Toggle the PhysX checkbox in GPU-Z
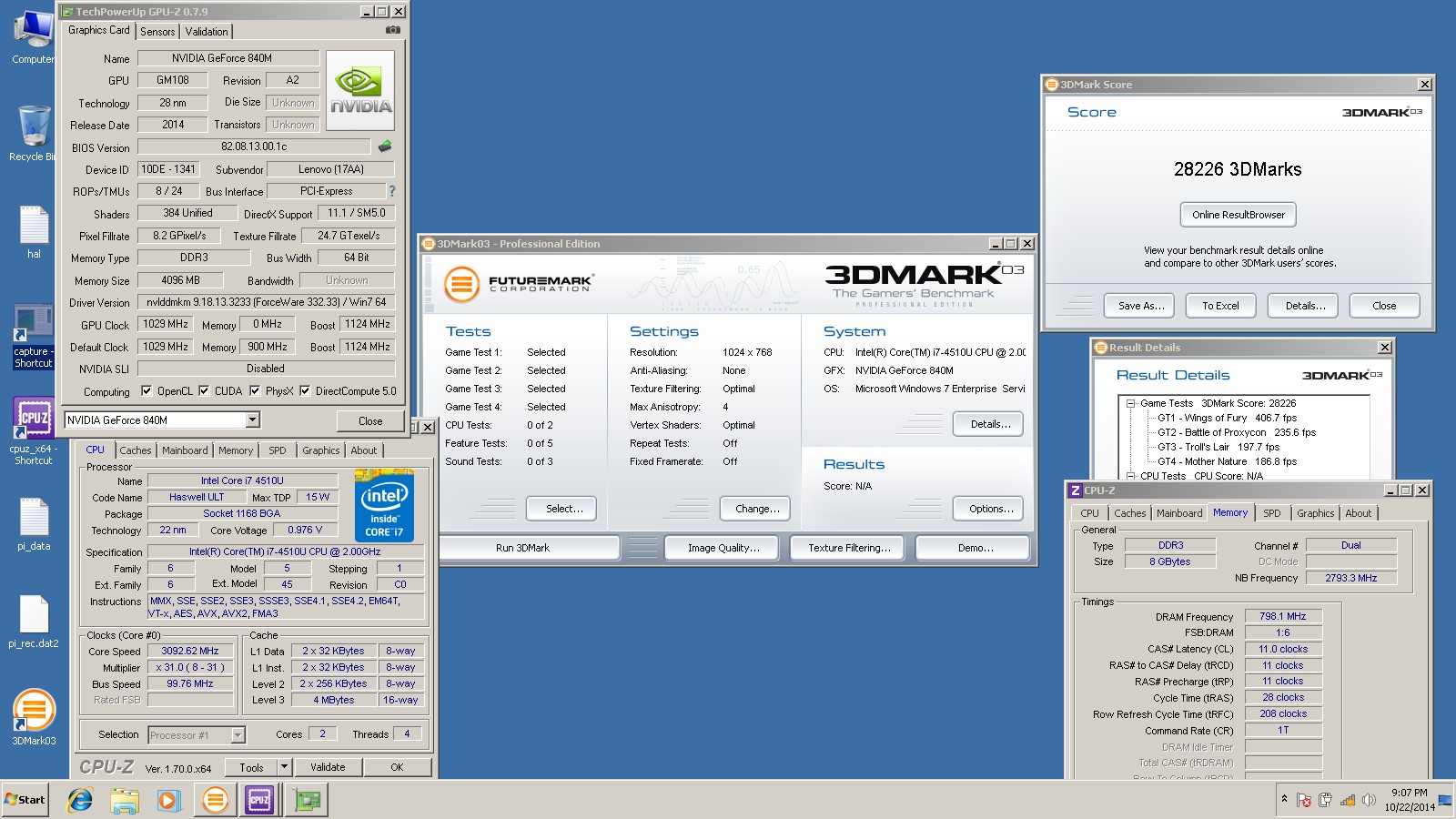This screenshot has width=1456, height=819. 255,391
